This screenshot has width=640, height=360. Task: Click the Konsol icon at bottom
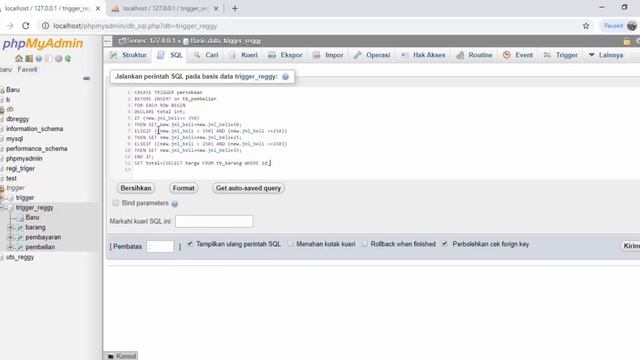[111, 356]
